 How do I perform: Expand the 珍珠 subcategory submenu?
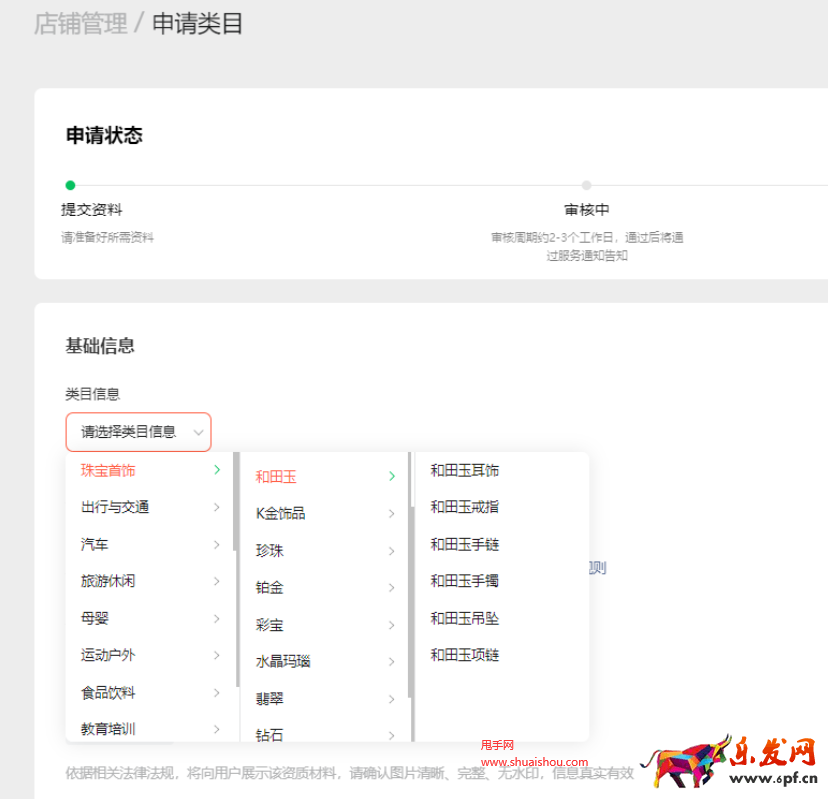tap(390, 550)
